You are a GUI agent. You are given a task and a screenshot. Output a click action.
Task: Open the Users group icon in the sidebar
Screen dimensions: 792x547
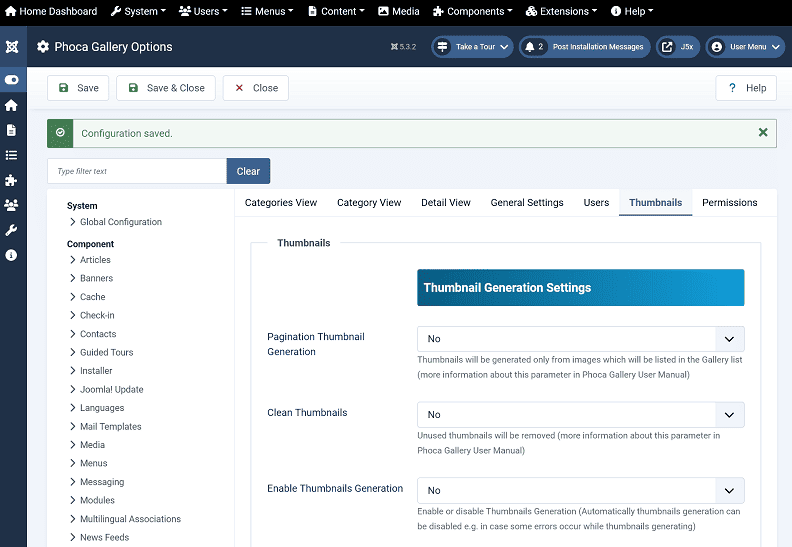pos(11,205)
